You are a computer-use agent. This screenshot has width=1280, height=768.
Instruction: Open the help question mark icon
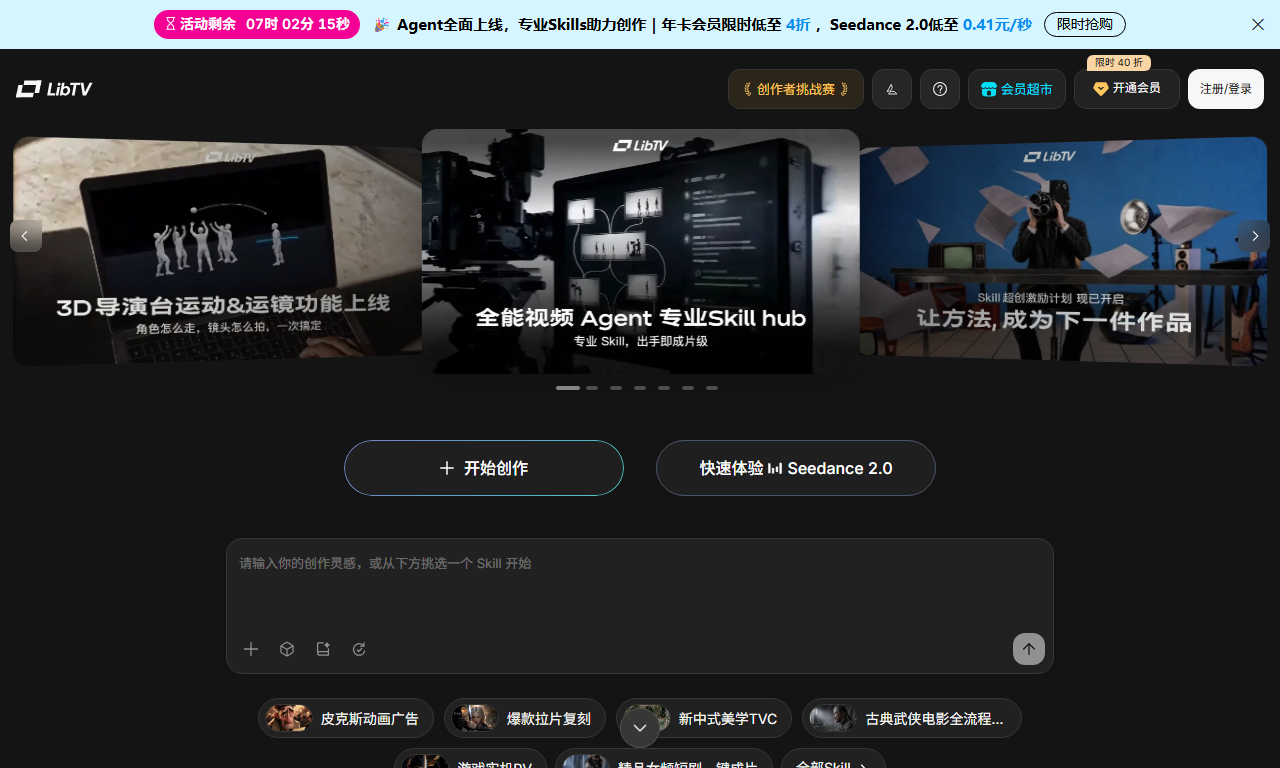coord(940,89)
